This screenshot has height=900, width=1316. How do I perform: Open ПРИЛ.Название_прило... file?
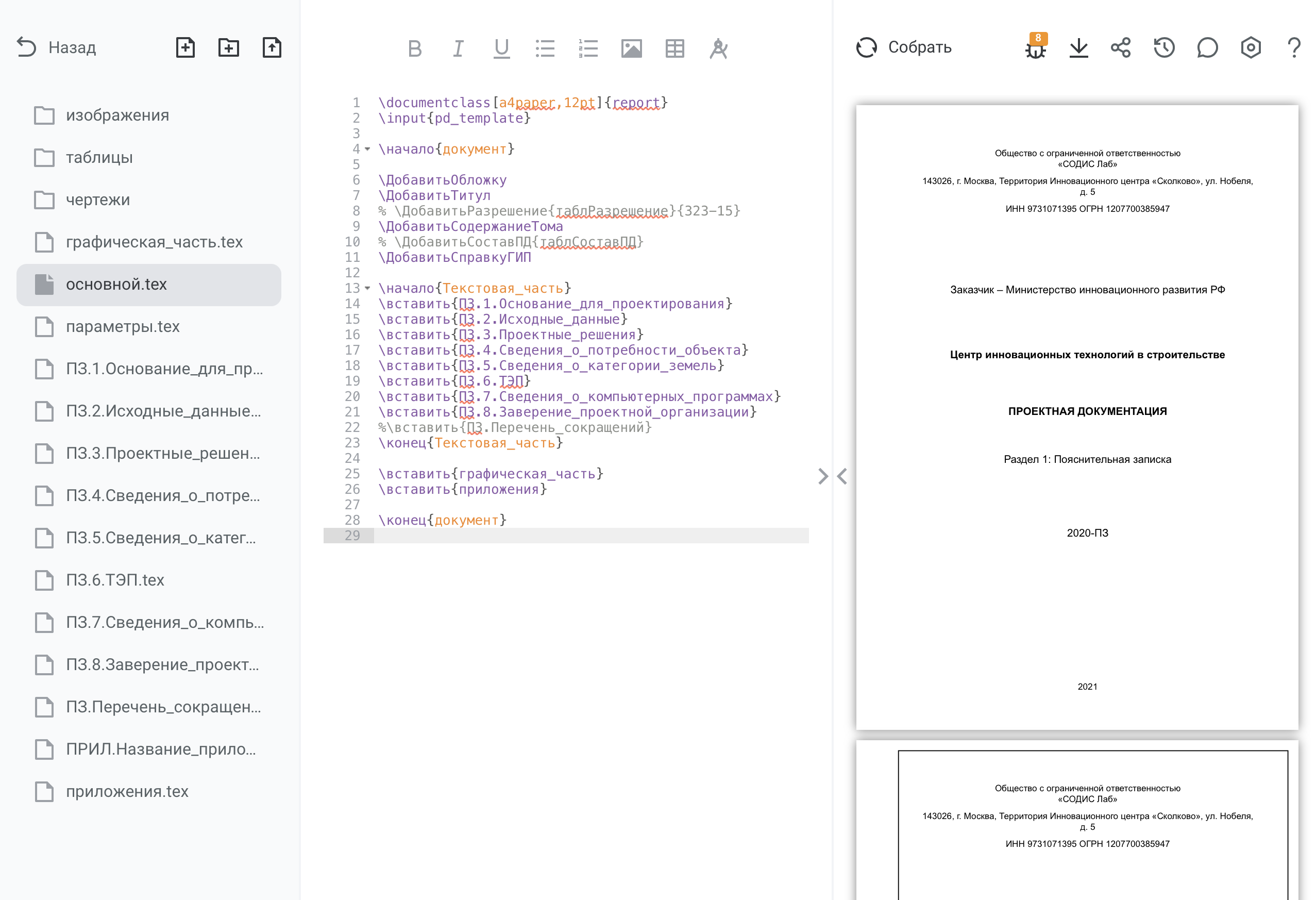(149, 750)
